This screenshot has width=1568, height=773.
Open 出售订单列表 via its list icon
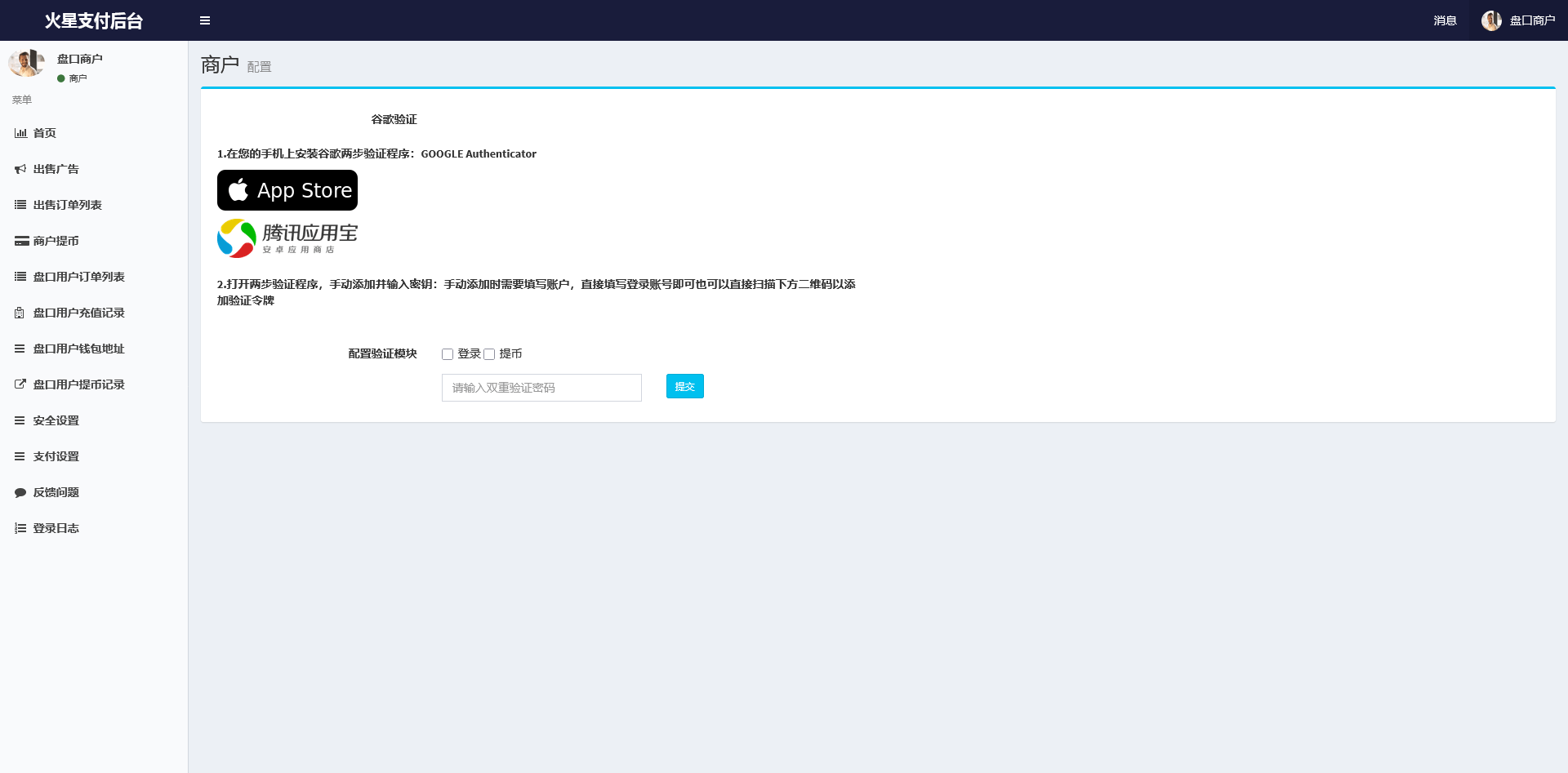(20, 205)
